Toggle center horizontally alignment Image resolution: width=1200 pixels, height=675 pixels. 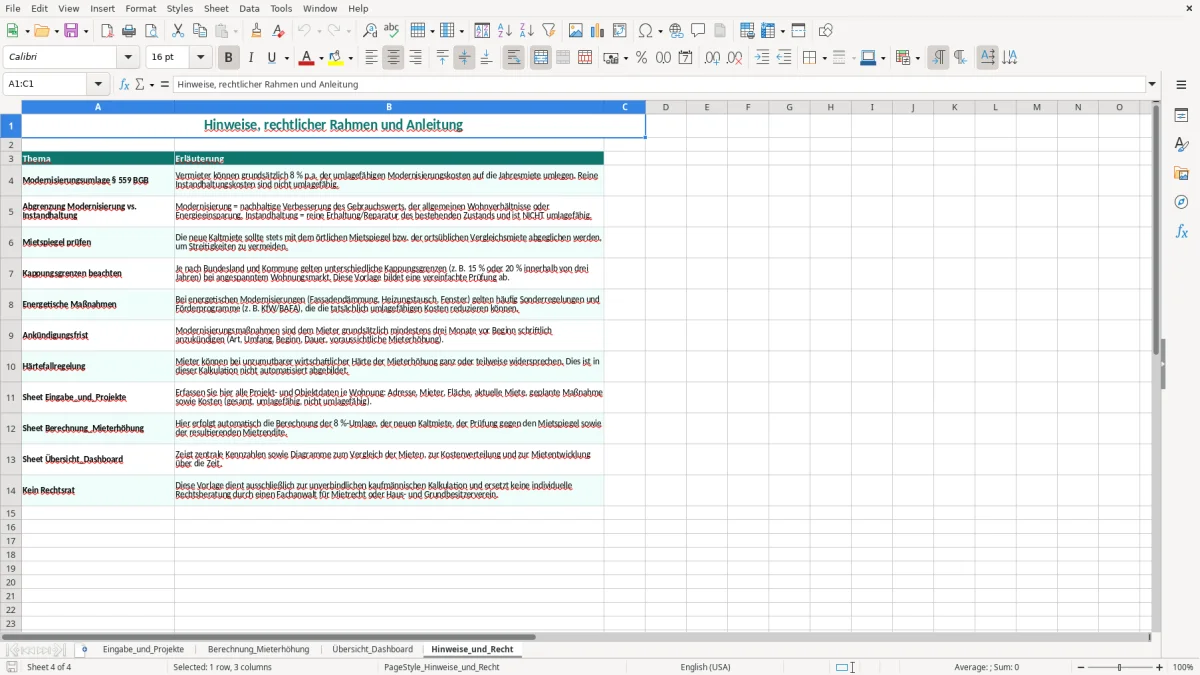pos(393,58)
